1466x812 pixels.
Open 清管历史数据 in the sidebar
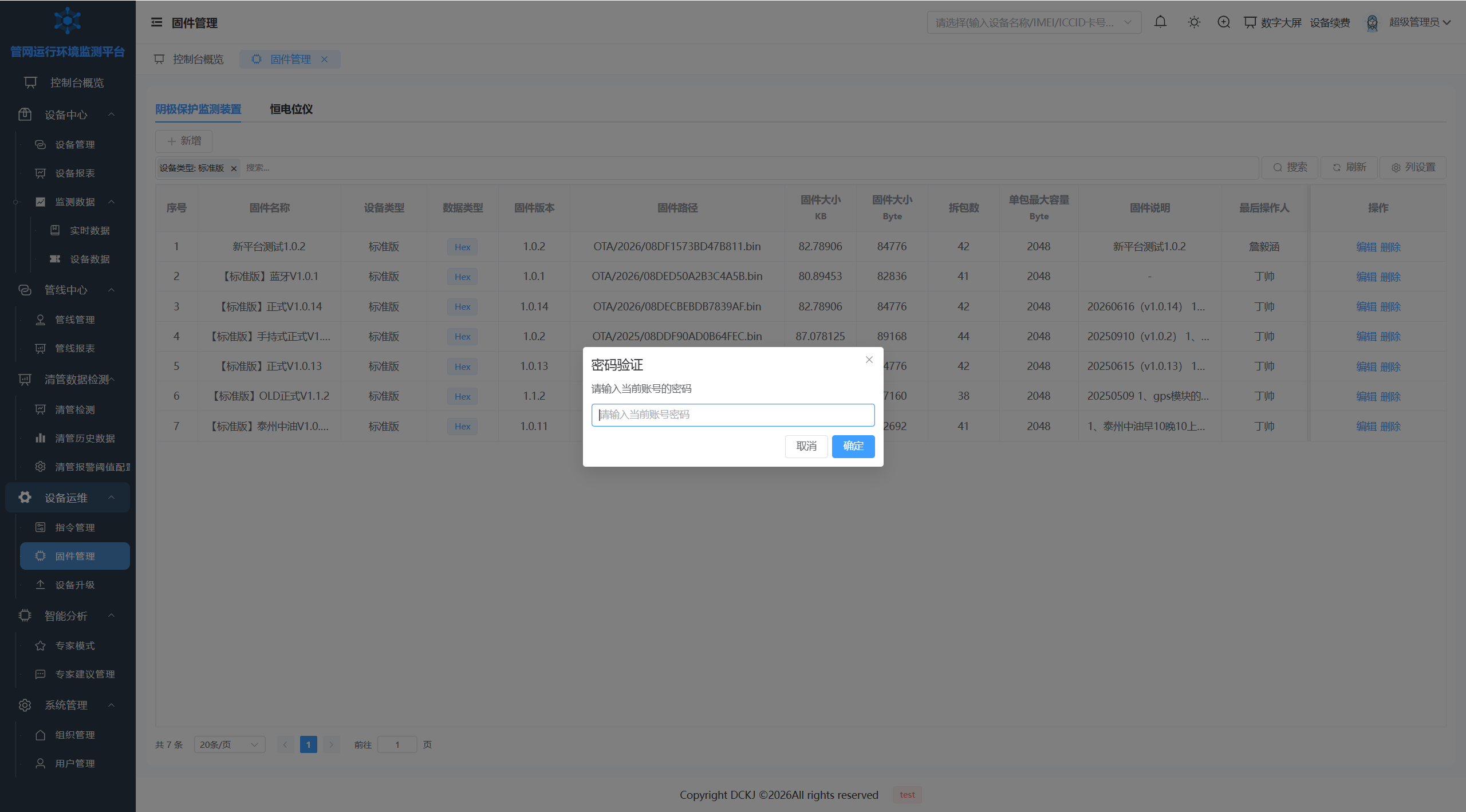click(75, 438)
